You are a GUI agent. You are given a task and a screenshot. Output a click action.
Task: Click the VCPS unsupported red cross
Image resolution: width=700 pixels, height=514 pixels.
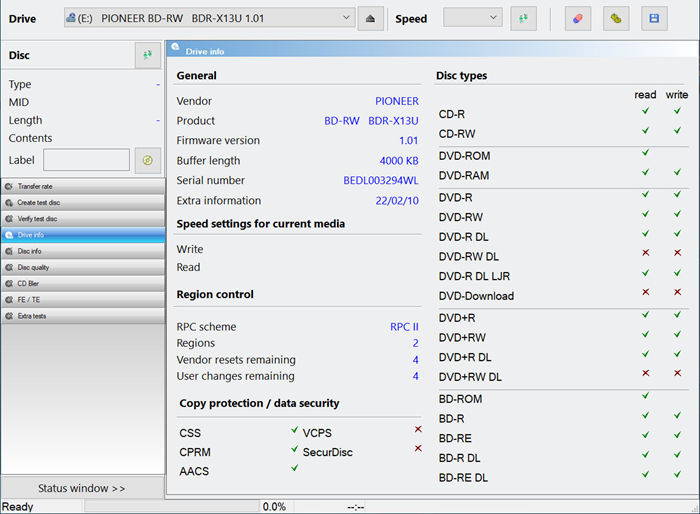point(418,429)
